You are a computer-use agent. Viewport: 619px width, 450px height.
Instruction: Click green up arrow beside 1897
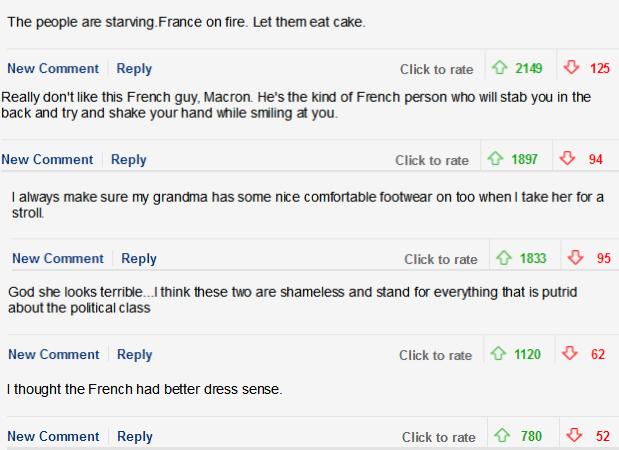(x=495, y=159)
